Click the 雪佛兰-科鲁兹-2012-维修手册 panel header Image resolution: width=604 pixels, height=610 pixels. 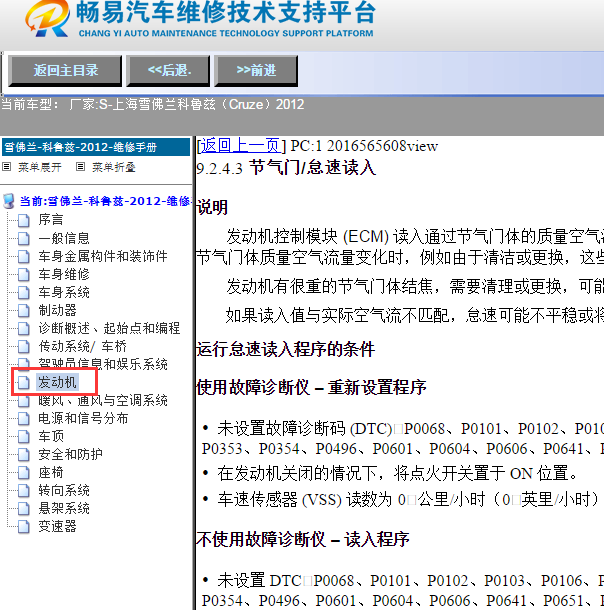pos(96,147)
